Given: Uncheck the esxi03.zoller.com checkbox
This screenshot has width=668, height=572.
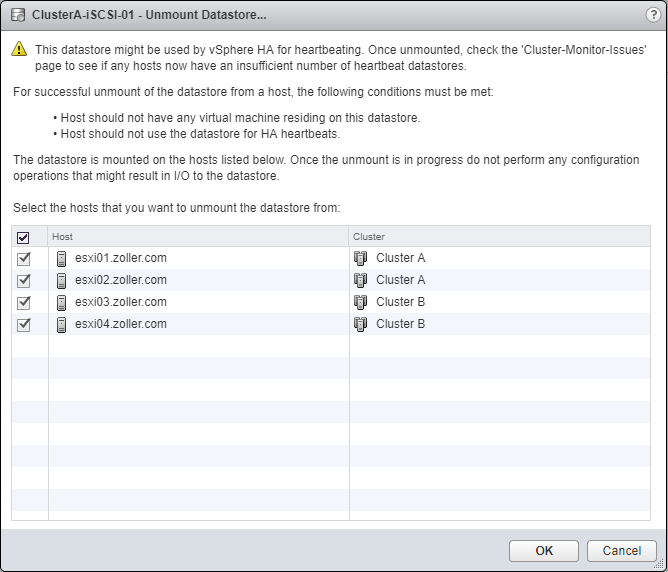Looking at the screenshot, I should (x=24, y=302).
